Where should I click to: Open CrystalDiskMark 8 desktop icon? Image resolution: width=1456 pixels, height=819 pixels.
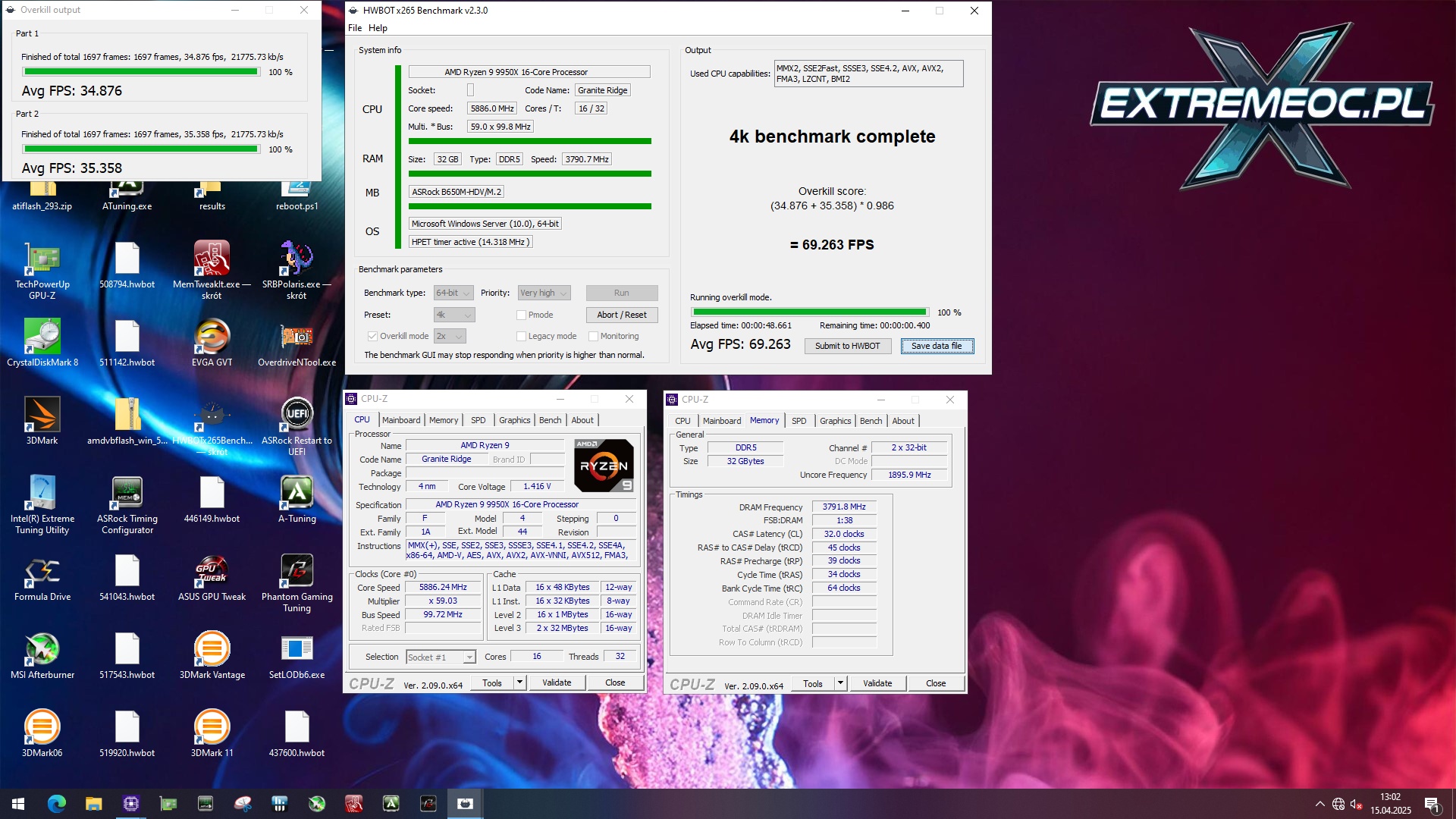[42, 344]
